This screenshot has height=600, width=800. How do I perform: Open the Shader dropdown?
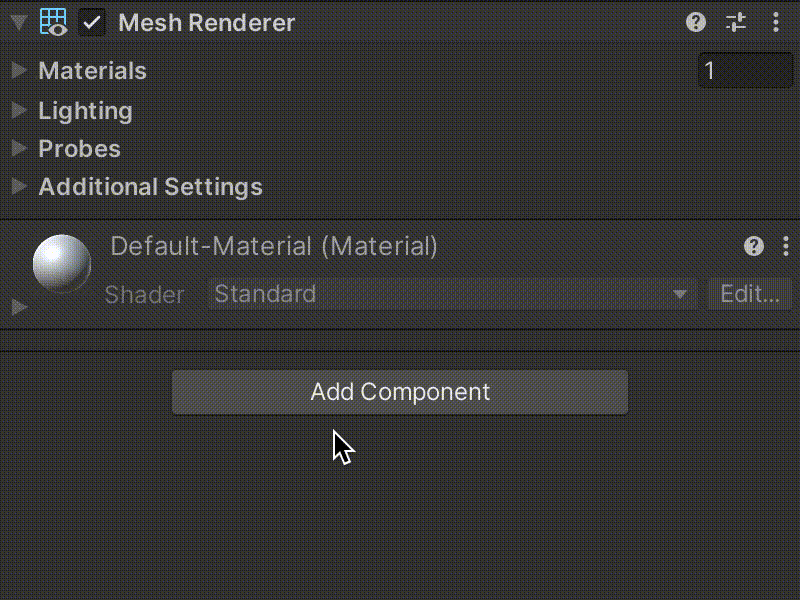click(x=450, y=294)
